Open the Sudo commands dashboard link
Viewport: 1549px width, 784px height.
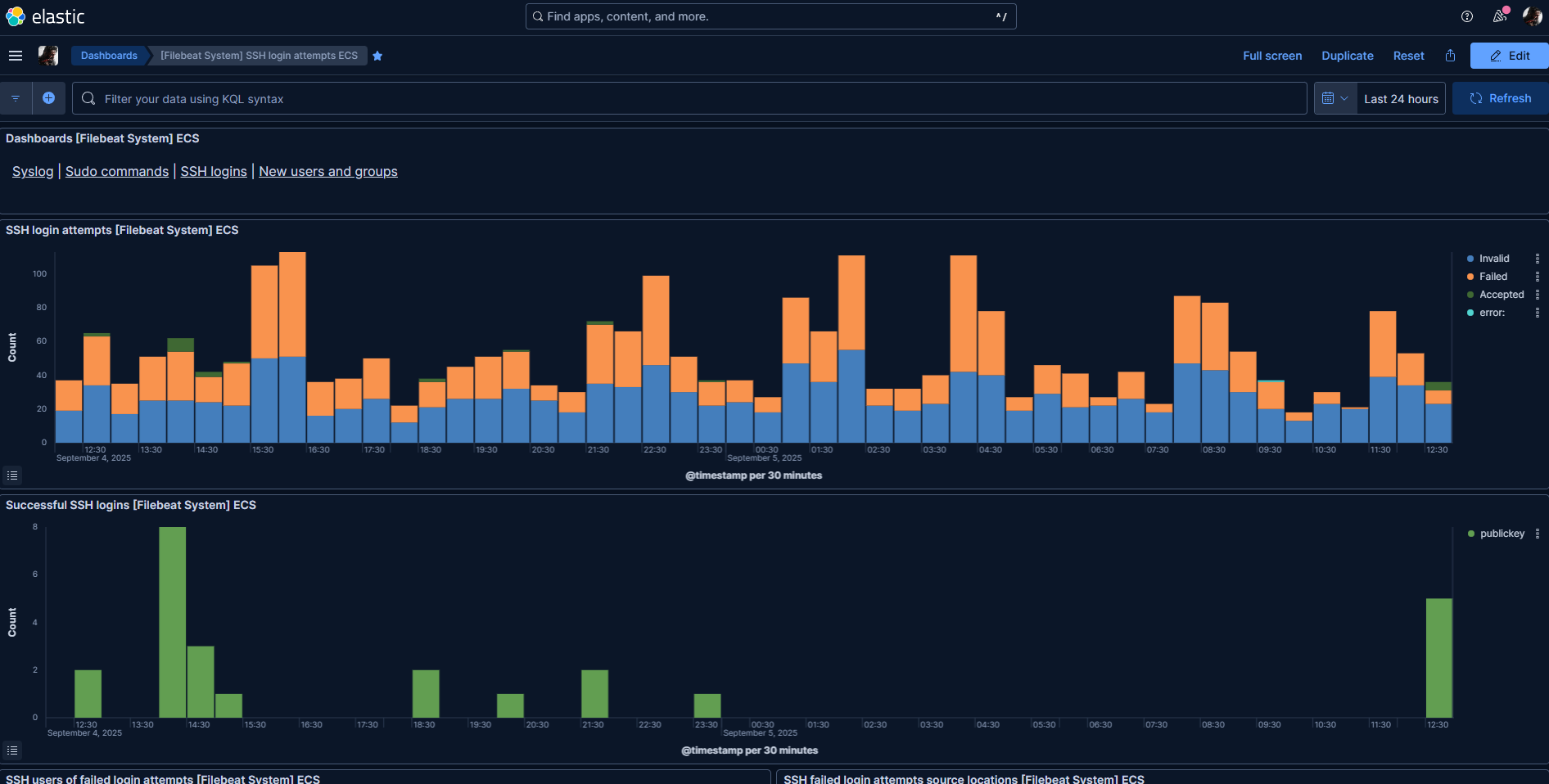tap(117, 171)
